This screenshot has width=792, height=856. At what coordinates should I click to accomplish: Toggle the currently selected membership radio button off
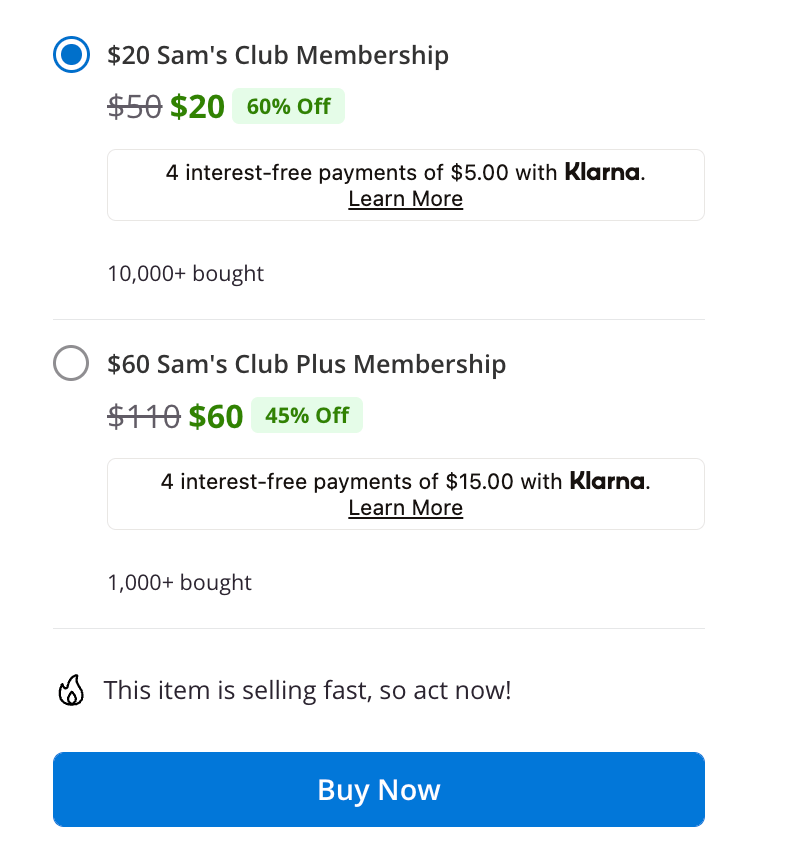[x=71, y=54]
